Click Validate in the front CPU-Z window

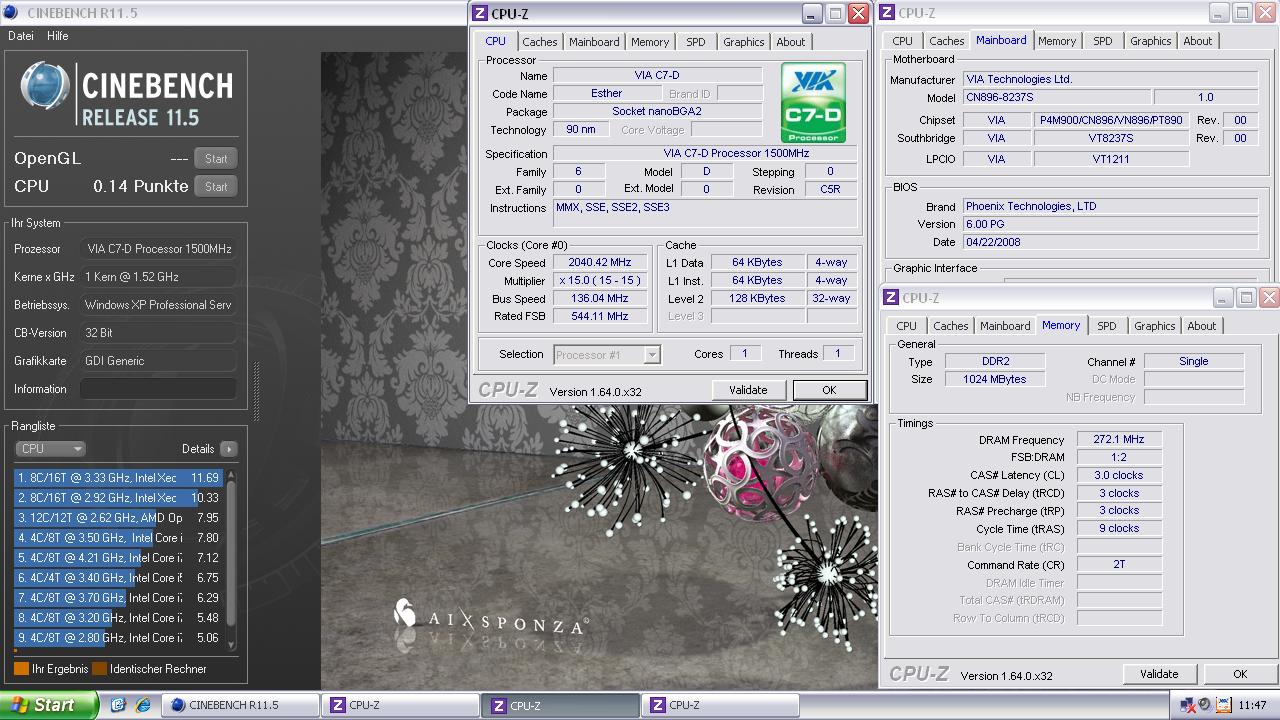click(748, 390)
